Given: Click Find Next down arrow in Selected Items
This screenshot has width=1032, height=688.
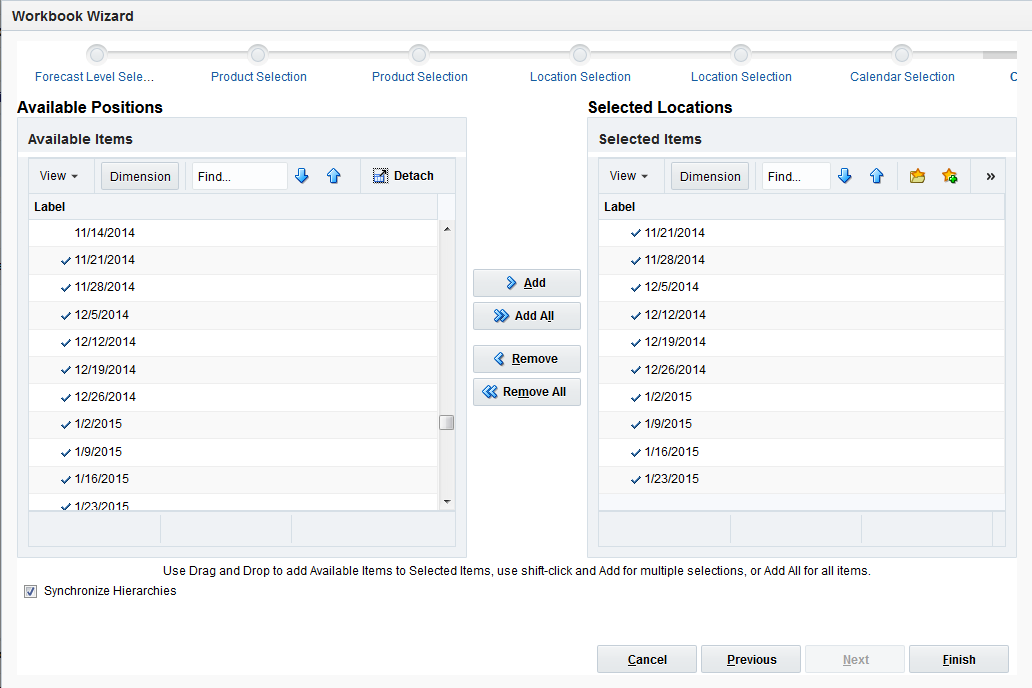Looking at the screenshot, I should [x=844, y=176].
